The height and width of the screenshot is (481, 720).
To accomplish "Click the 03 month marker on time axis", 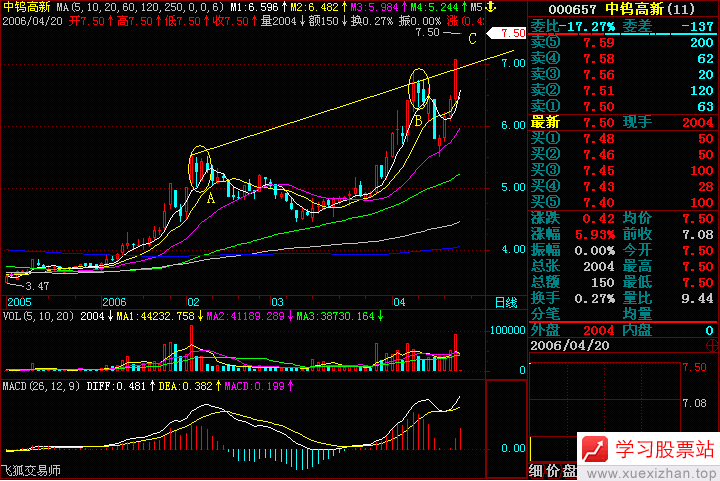I will click(x=277, y=302).
